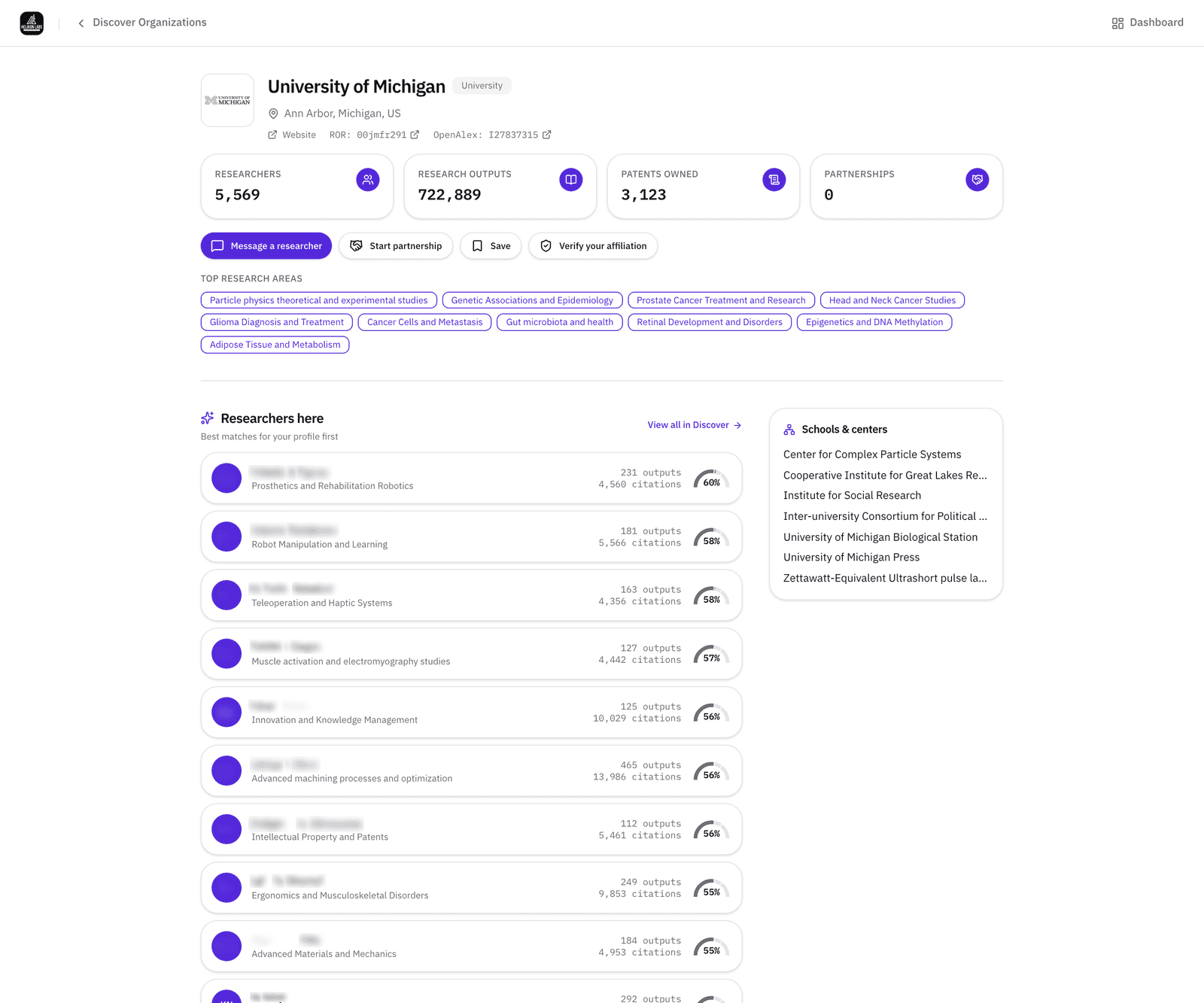Click the Message a researcher button
Image resolution: width=1204 pixels, height=1003 pixels.
pos(266,246)
